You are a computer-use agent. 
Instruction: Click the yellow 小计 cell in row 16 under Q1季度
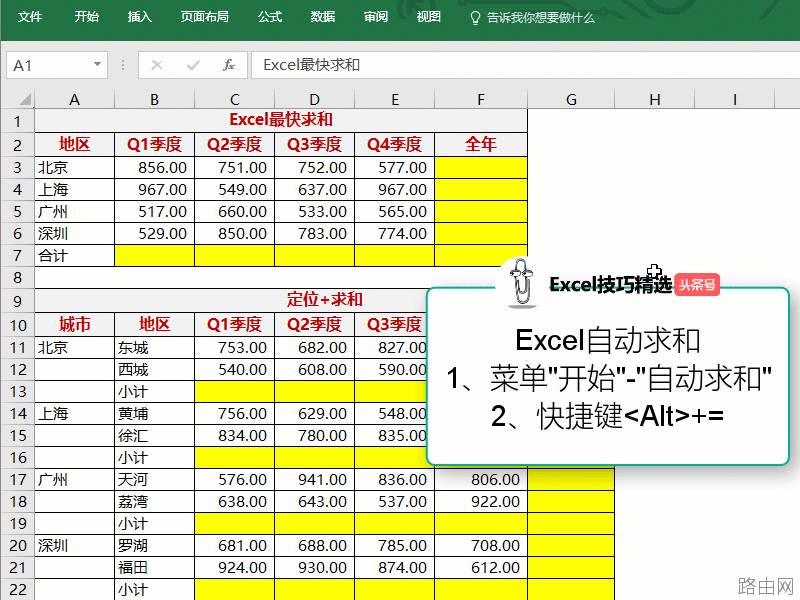[235, 457]
